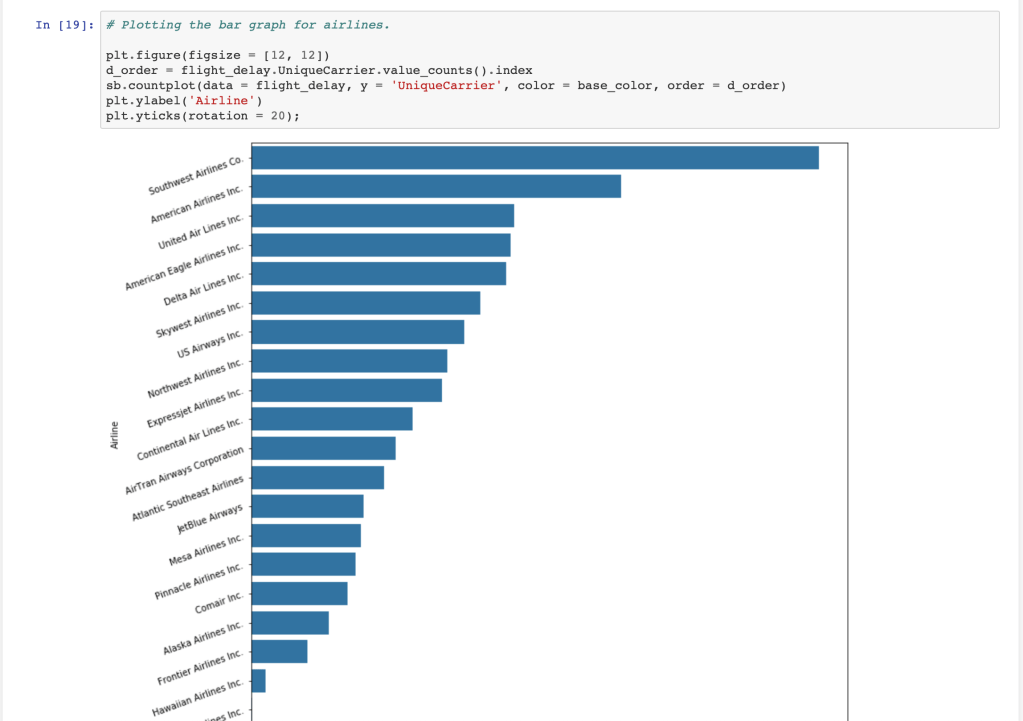
Task: Click the In [19] cell prompt
Action: click(66, 25)
